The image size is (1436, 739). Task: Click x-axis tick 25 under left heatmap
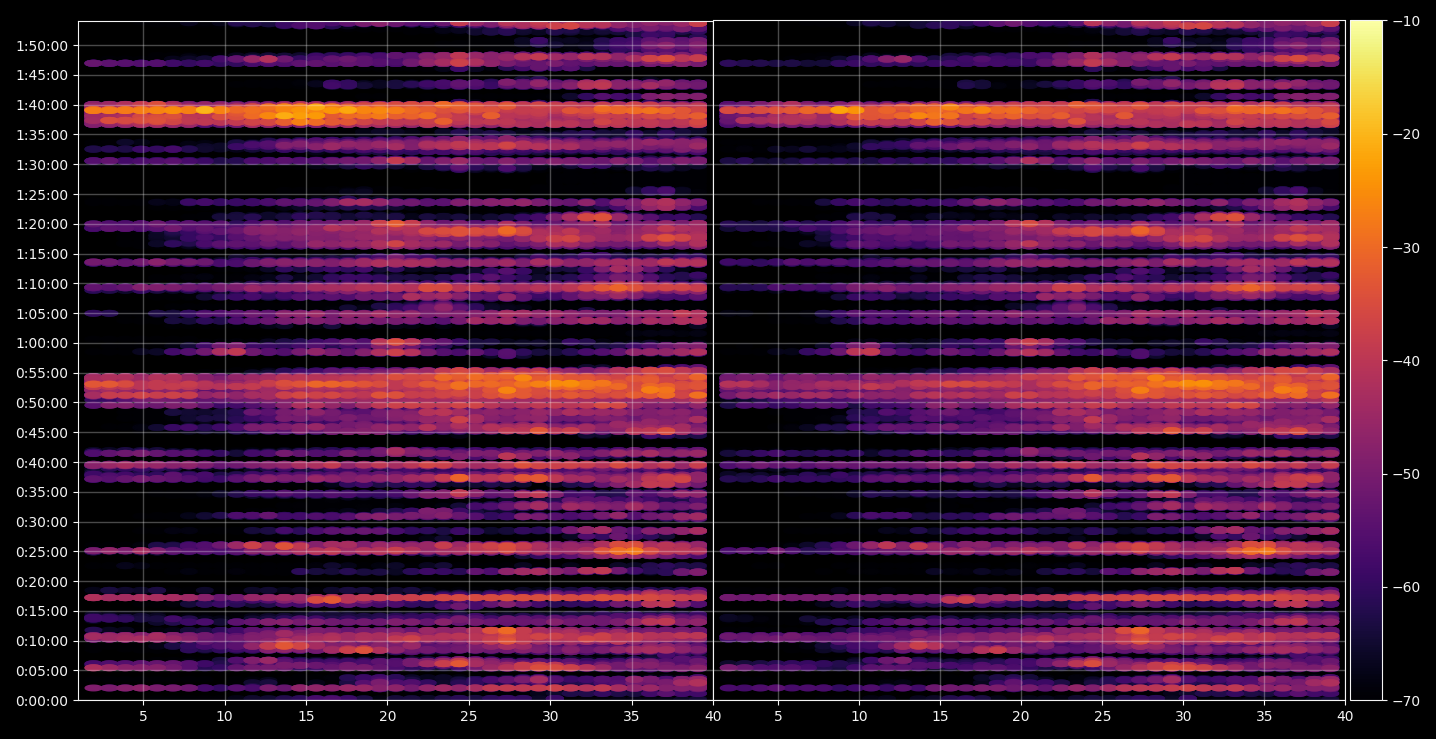[x=469, y=717]
